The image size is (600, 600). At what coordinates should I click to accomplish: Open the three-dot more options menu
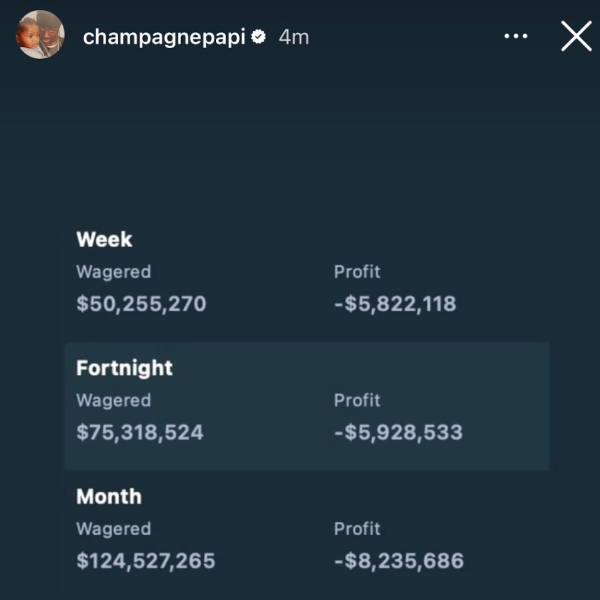(x=515, y=37)
